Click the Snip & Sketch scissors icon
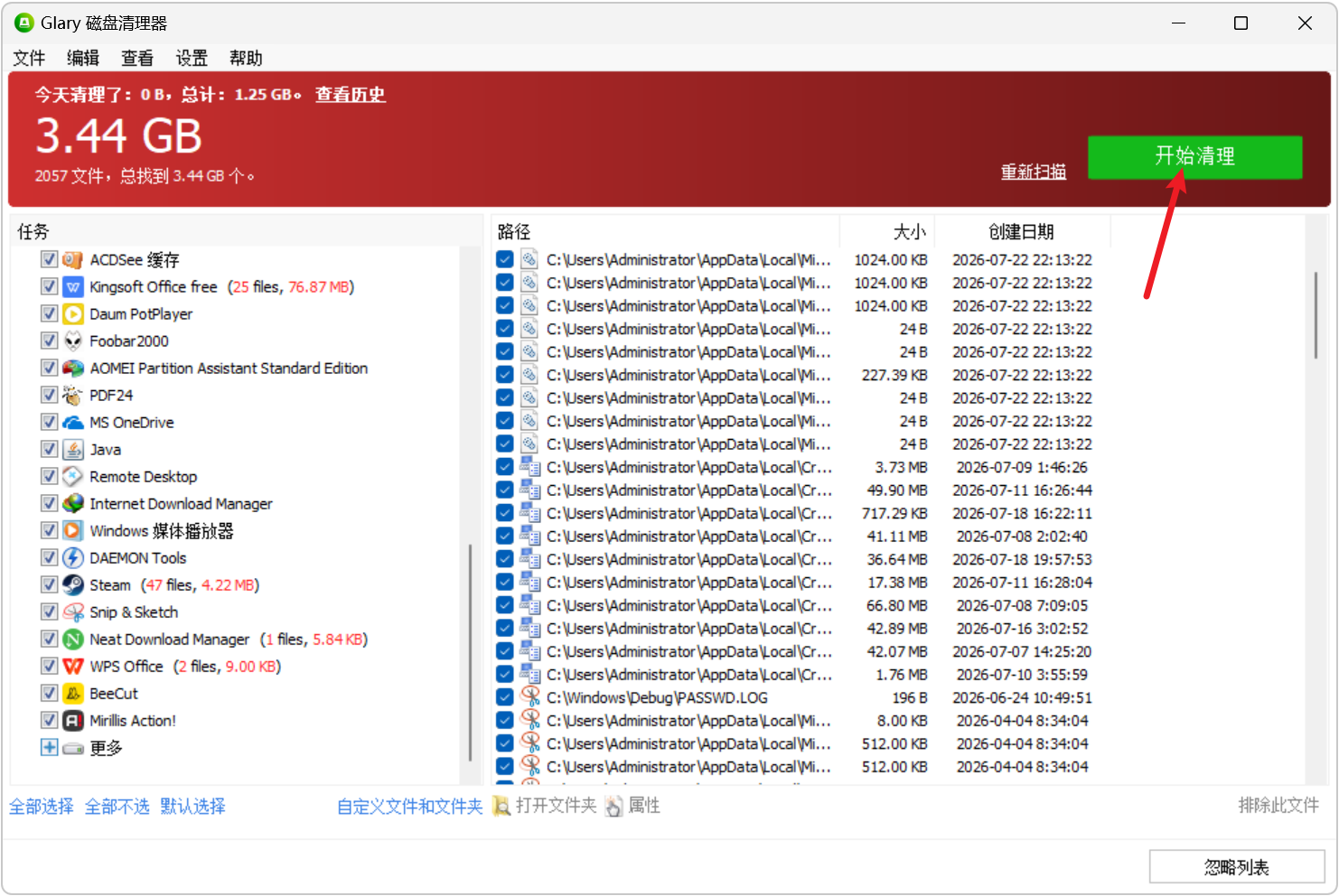The width and height of the screenshot is (1339, 896). click(73, 612)
